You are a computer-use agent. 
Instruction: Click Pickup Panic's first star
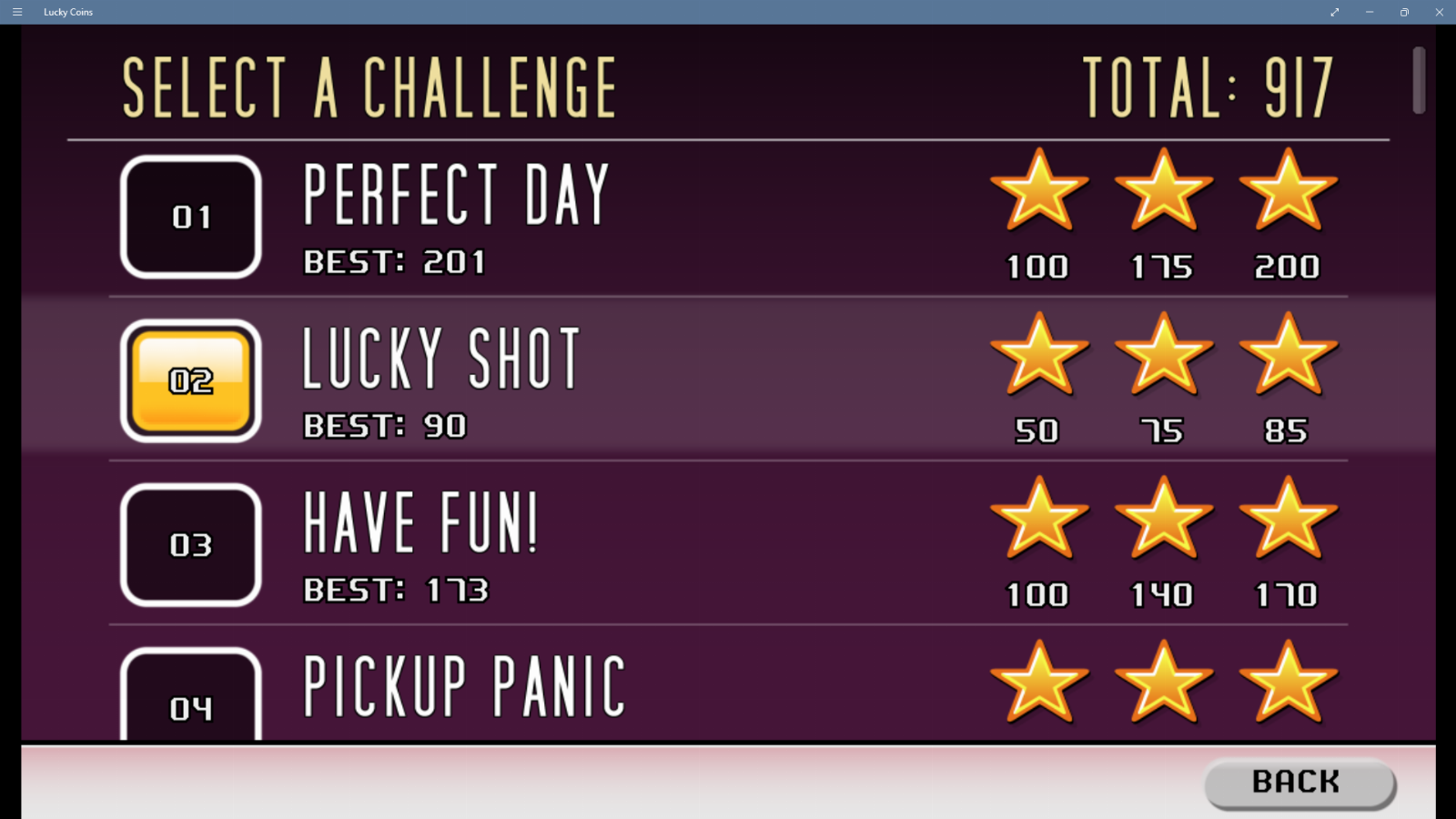(x=1038, y=682)
